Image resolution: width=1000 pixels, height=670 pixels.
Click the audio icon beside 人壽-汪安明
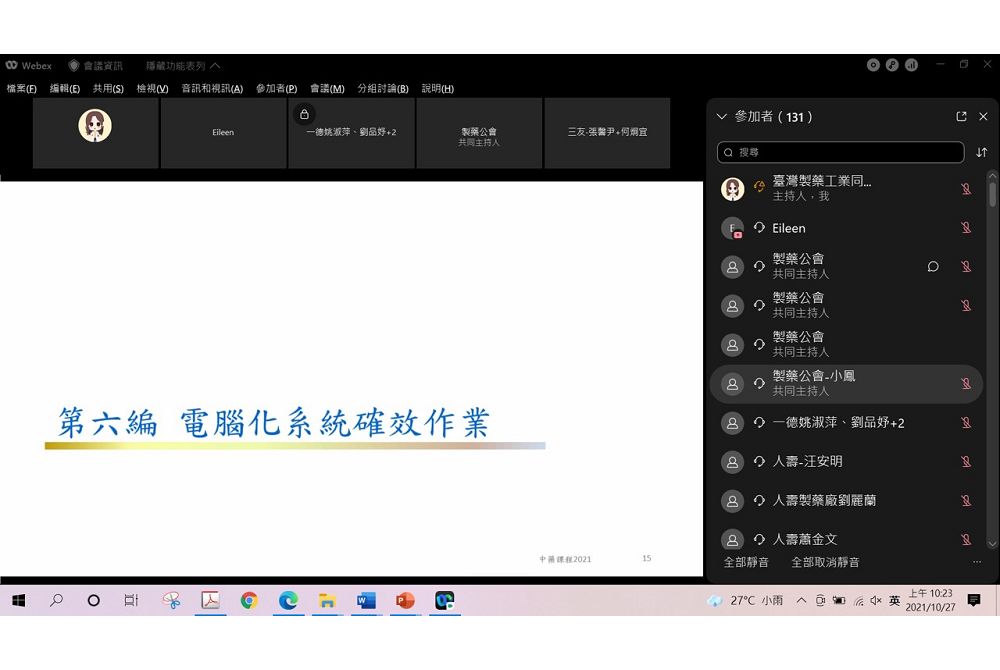pos(759,461)
